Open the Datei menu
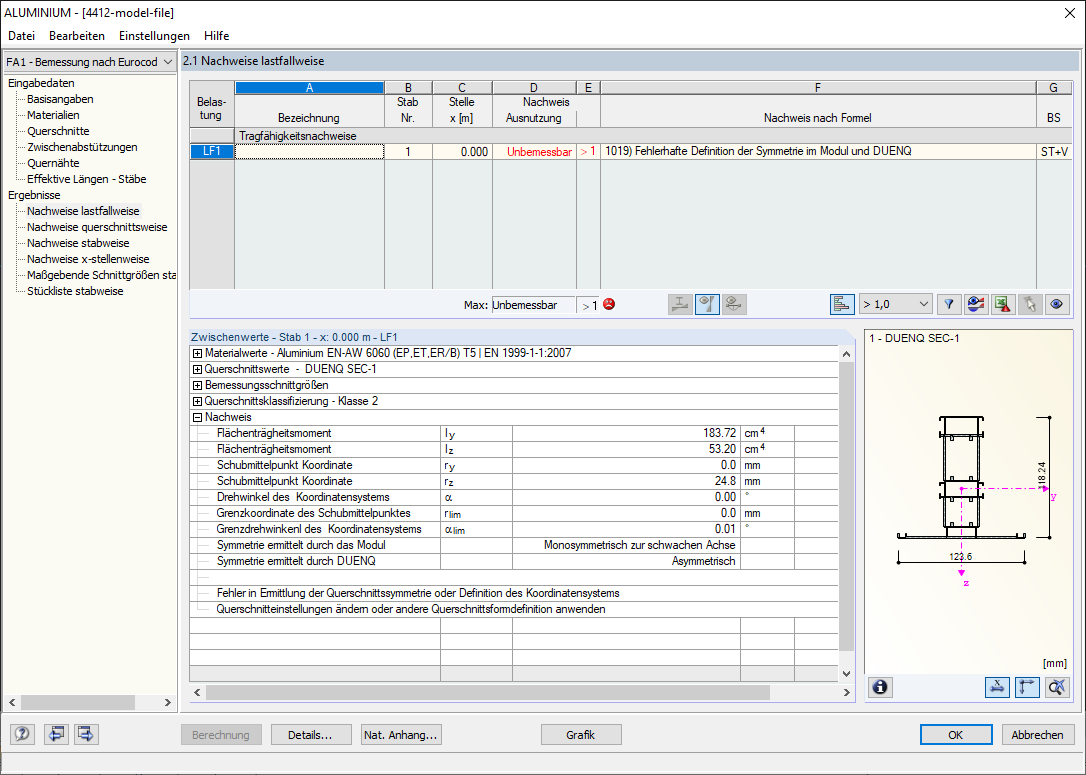Screen dimensions: 1086x775 coord(21,36)
